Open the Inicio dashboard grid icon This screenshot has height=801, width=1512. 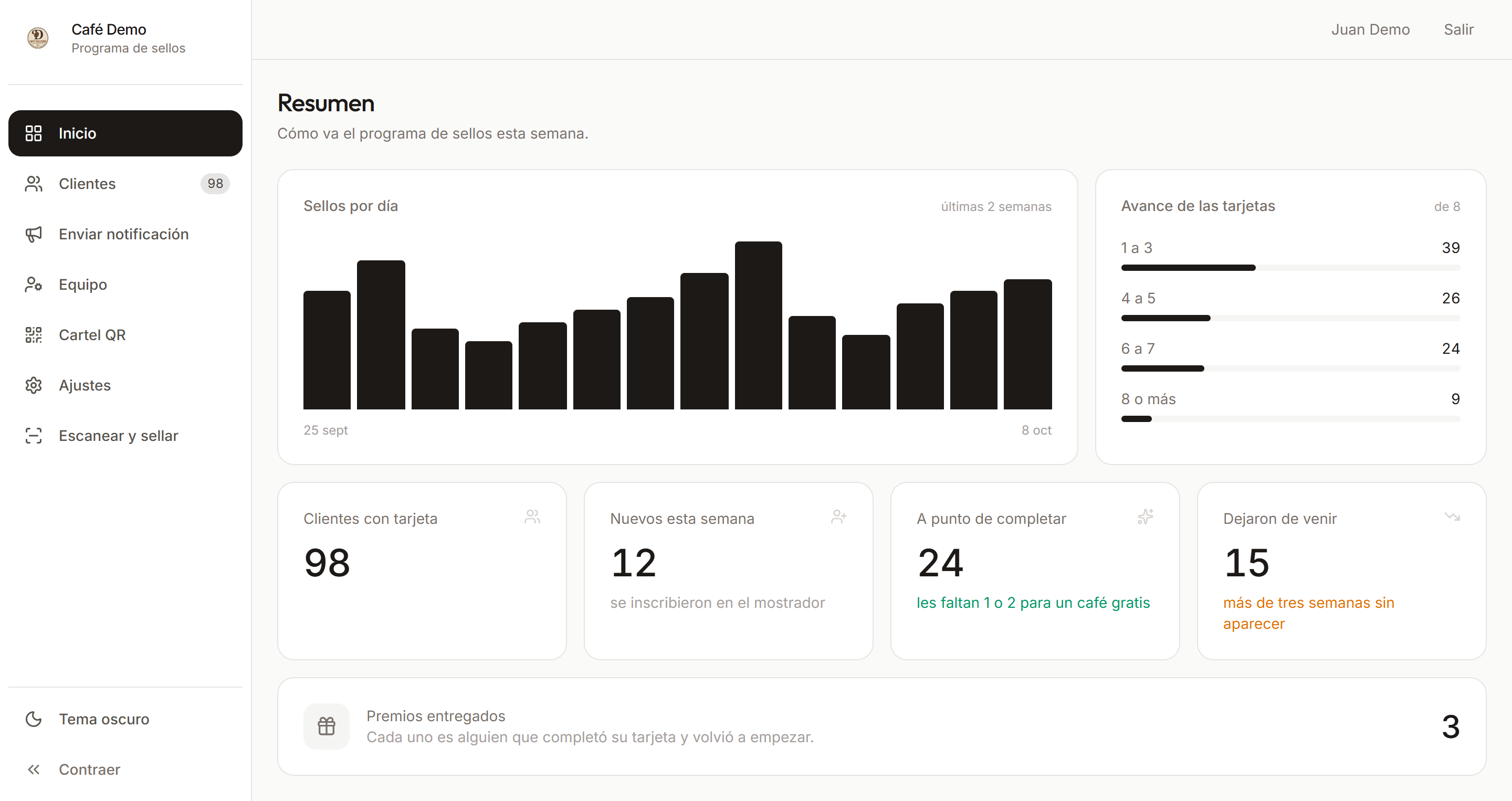click(x=34, y=133)
